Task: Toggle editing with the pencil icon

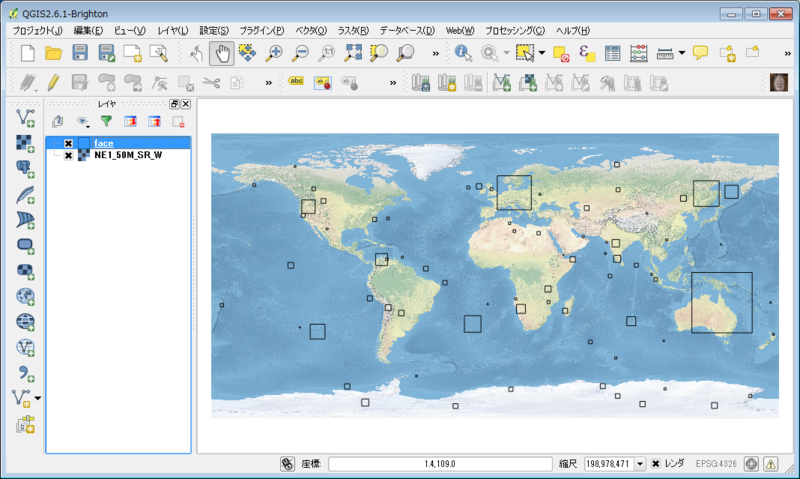Action: 54,82
